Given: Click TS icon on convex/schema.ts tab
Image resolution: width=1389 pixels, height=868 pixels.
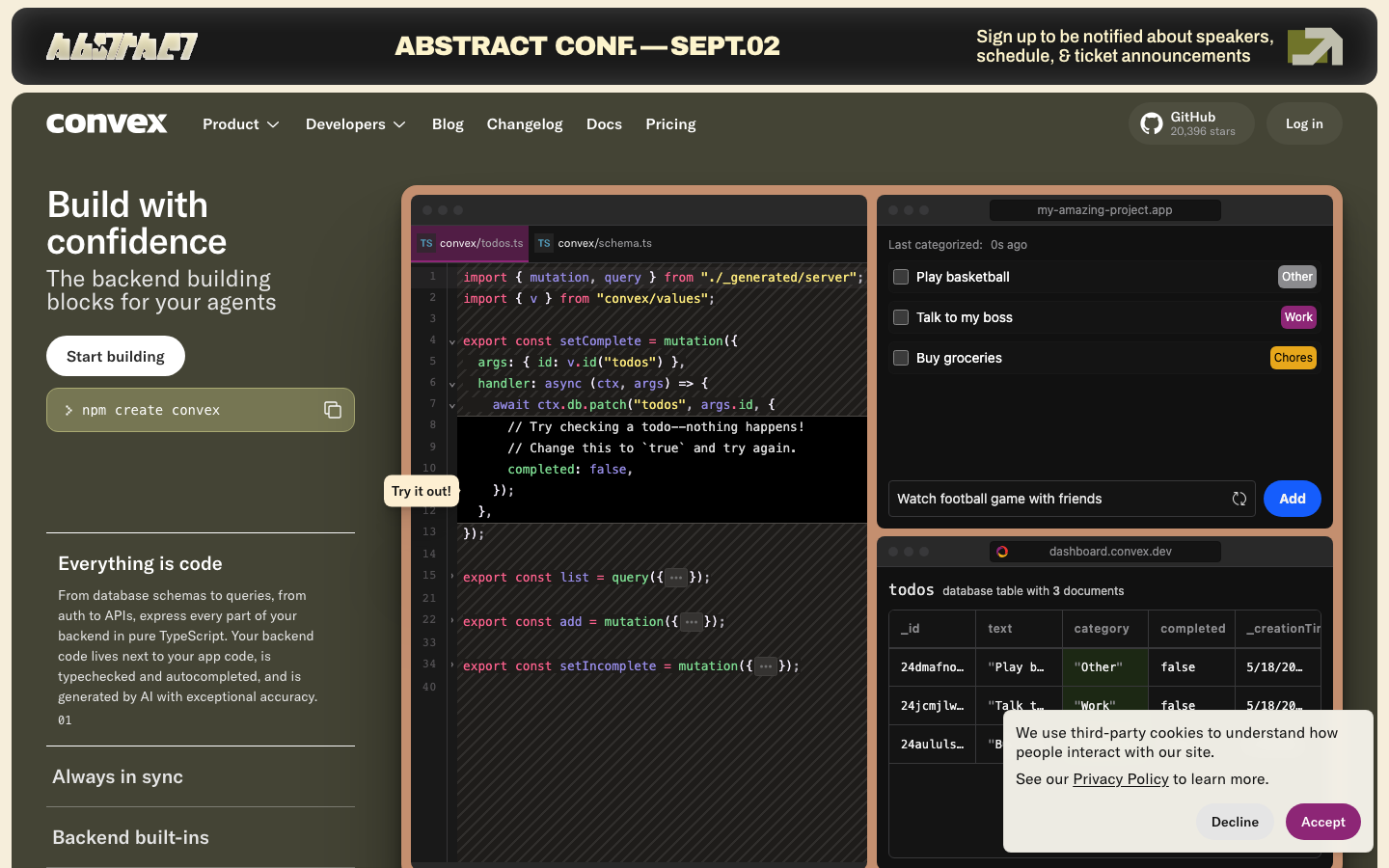Looking at the screenshot, I should [x=544, y=243].
